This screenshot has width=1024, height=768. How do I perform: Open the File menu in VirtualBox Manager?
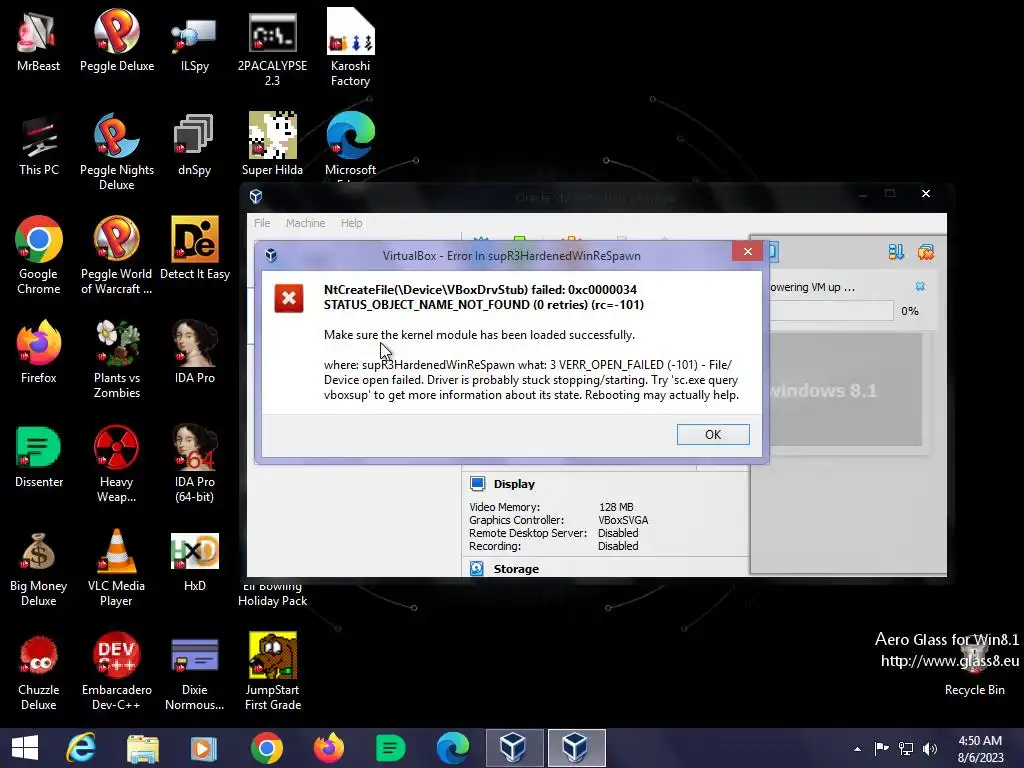262,223
